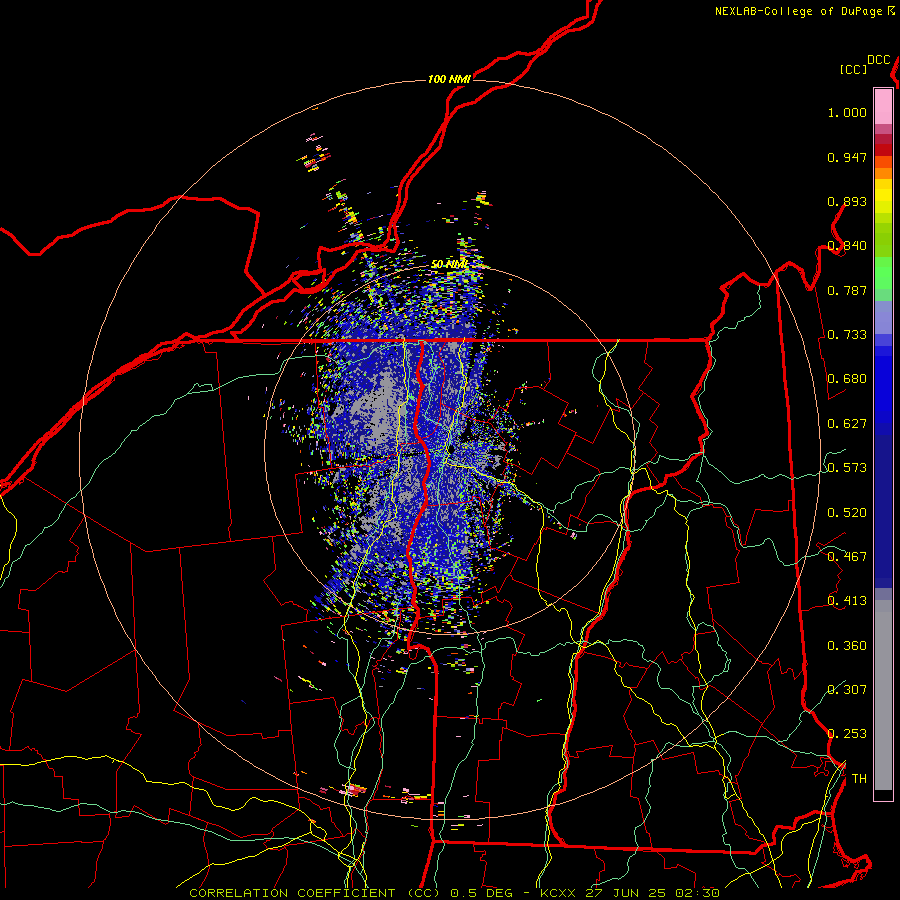Viewport: 900px width, 900px height.
Task: Click the gray lower segment of color bar
Action: 883,695
